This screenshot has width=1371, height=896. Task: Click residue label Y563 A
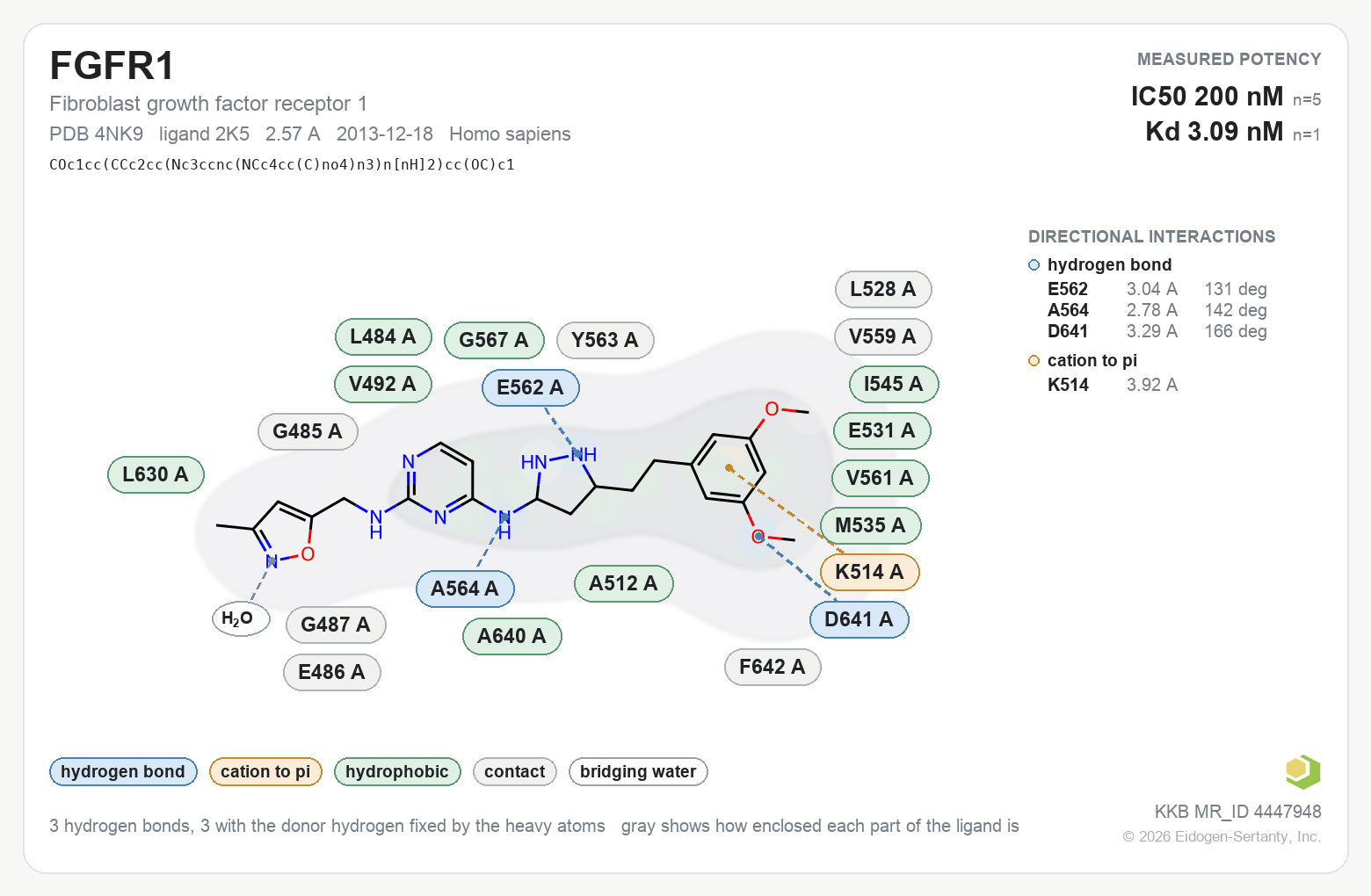[x=606, y=340]
